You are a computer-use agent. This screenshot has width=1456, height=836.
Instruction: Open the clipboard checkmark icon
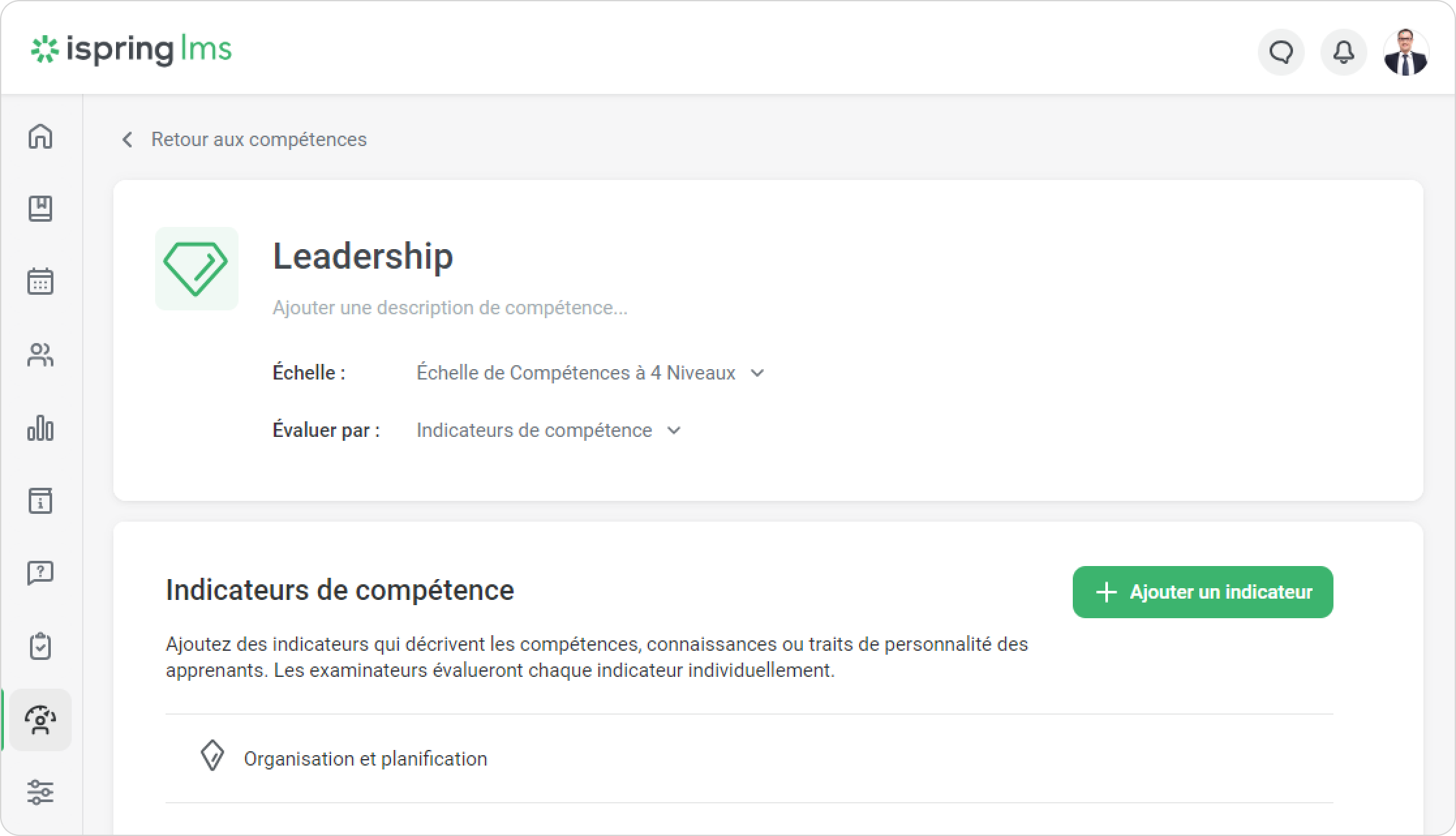(x=40, y=646)
